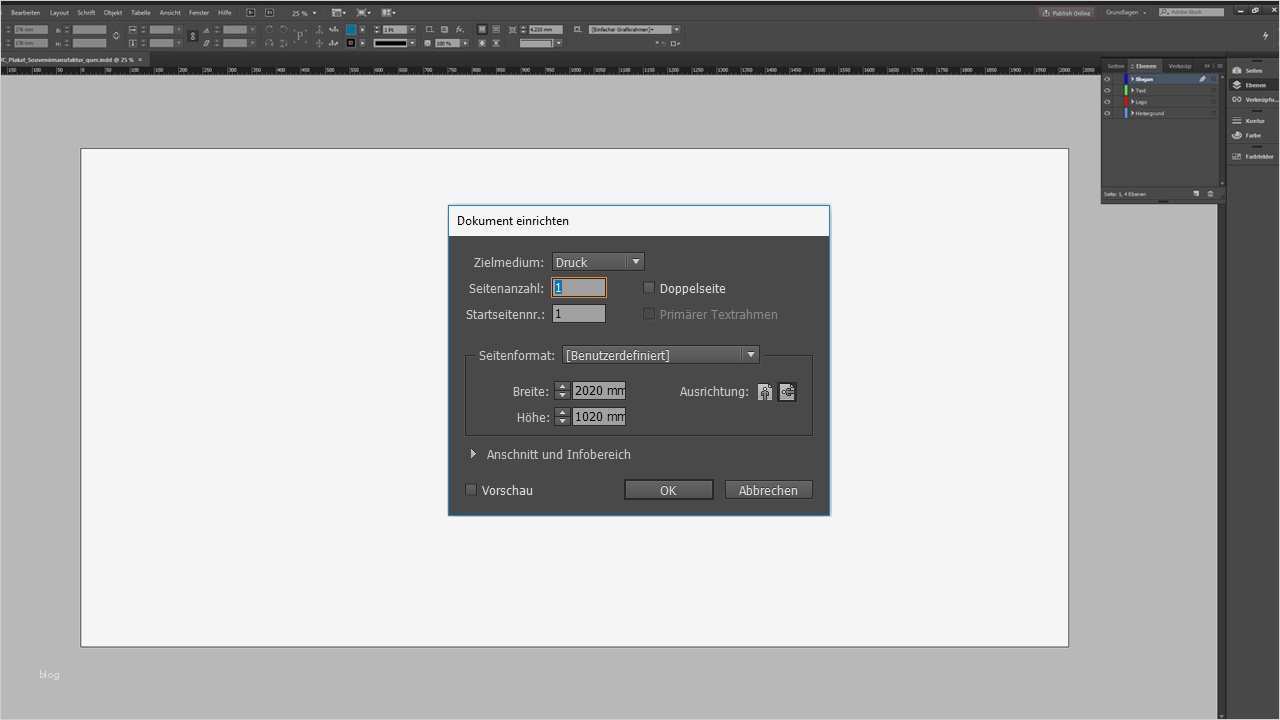This screenshot has width=1280, height=720.
Task: Open the Objekt menu
Action: click(x=113, y=13)
